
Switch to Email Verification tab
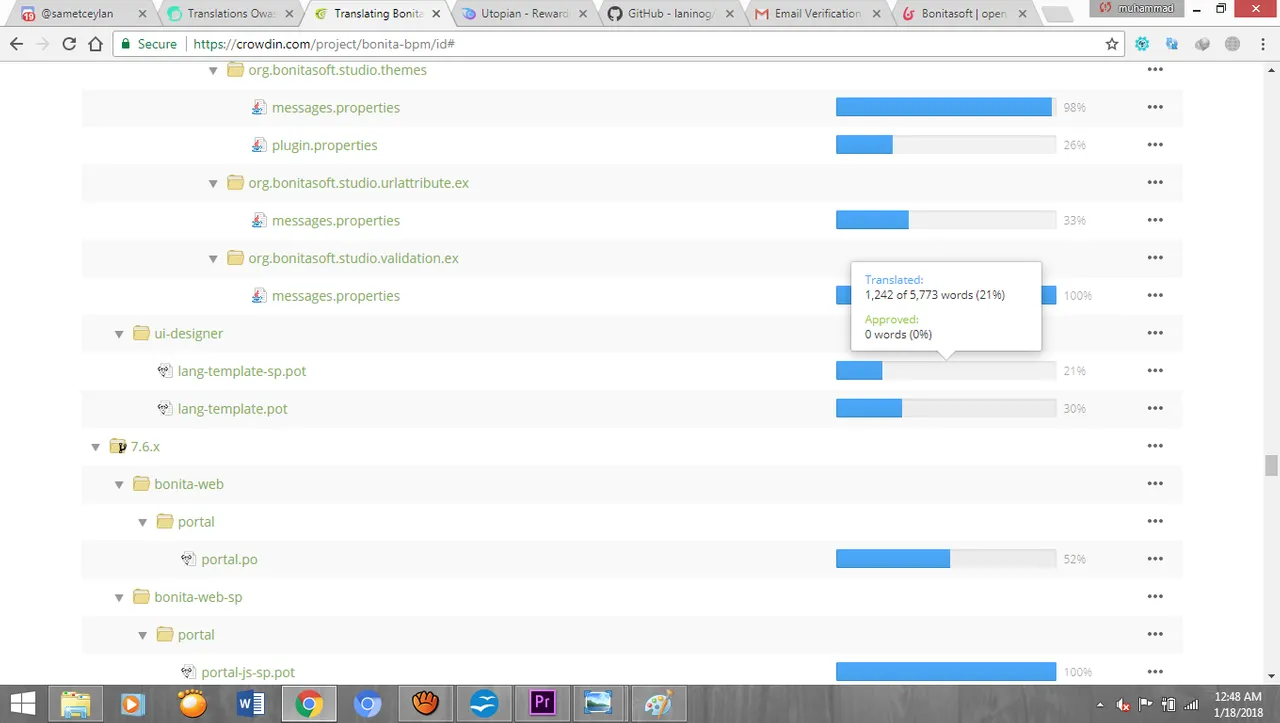(818, 14)
